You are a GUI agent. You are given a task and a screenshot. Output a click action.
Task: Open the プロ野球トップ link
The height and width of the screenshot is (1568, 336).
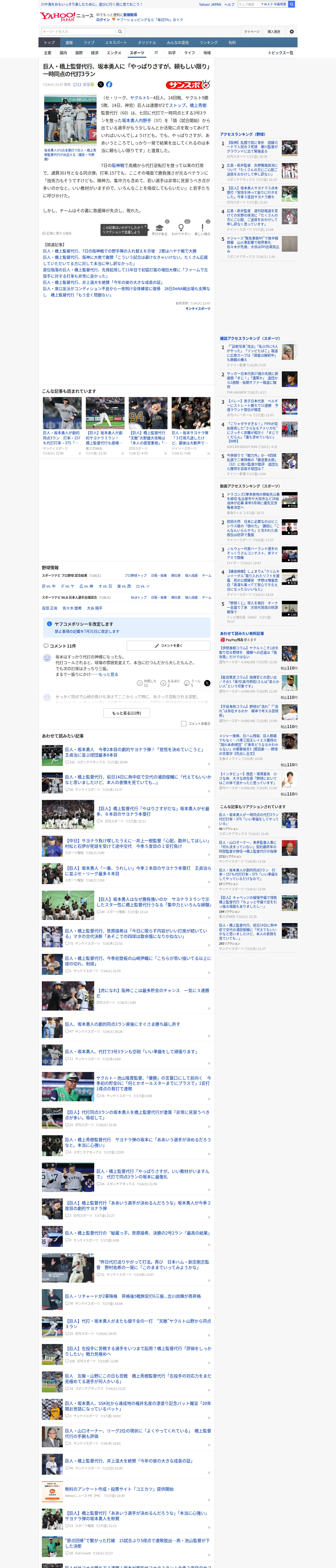click(x=135, y=575)
